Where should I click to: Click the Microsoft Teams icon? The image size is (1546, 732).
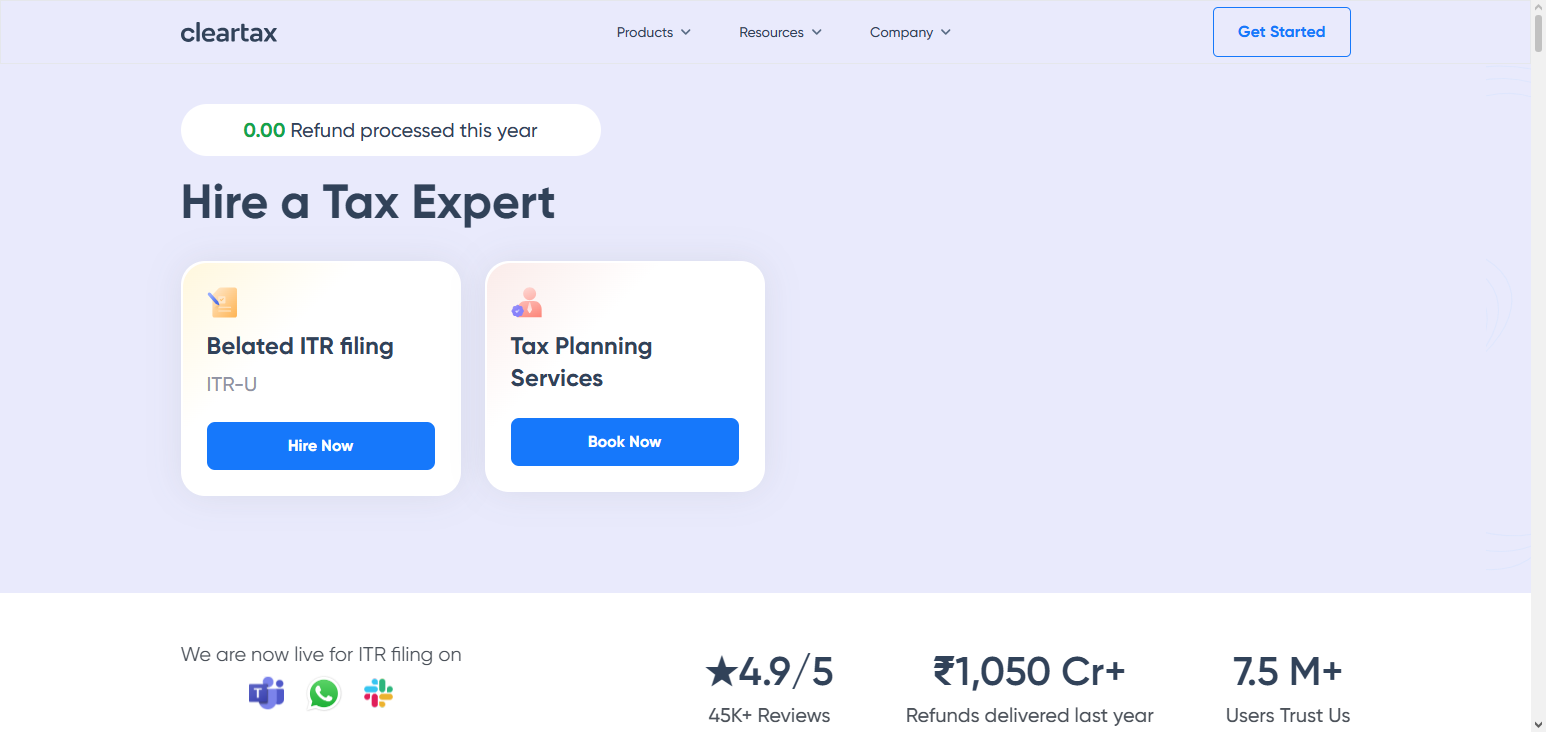coord(267,693)
